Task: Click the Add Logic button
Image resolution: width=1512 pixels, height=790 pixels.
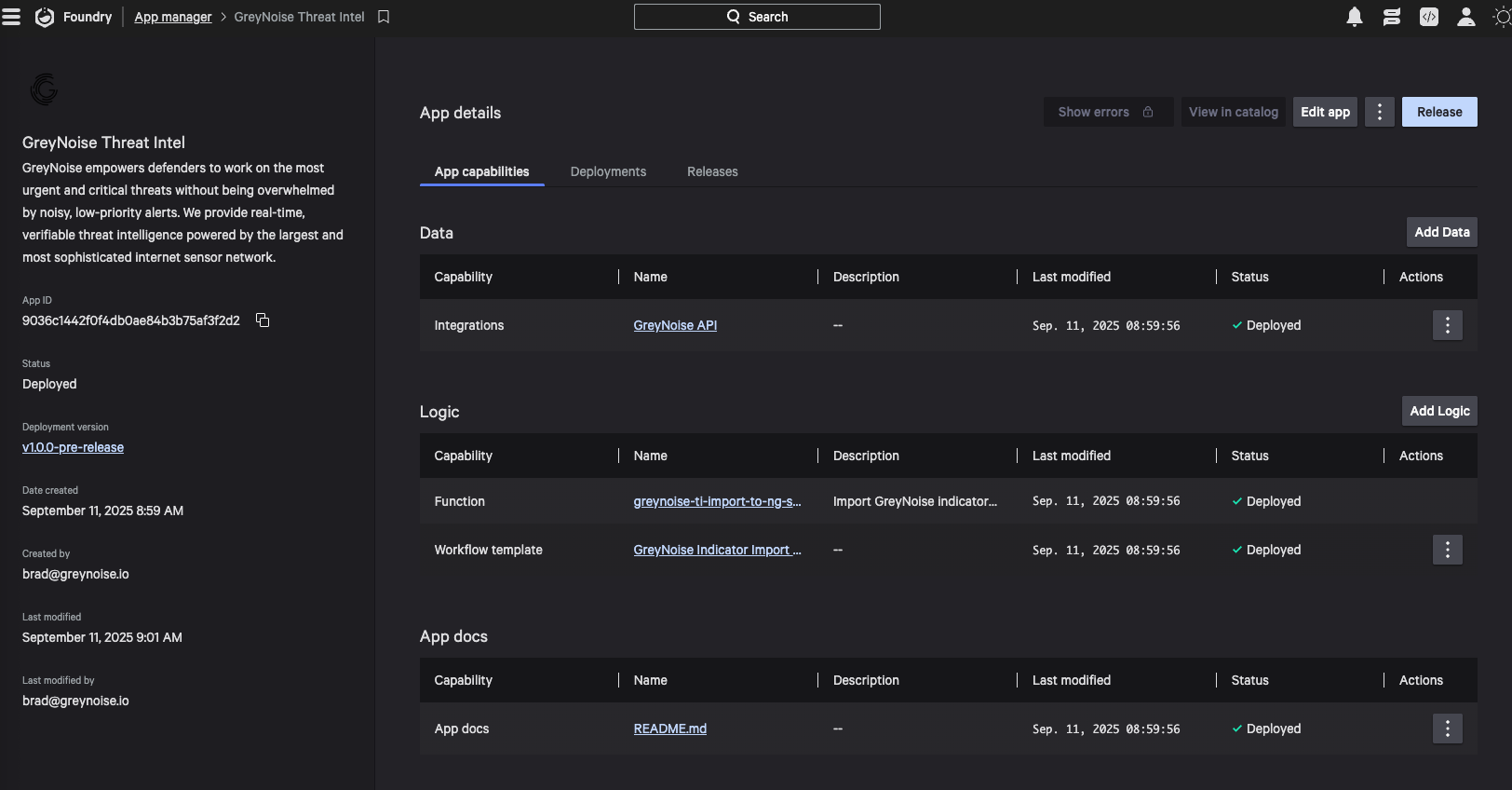Action: tap(1439, 411)
